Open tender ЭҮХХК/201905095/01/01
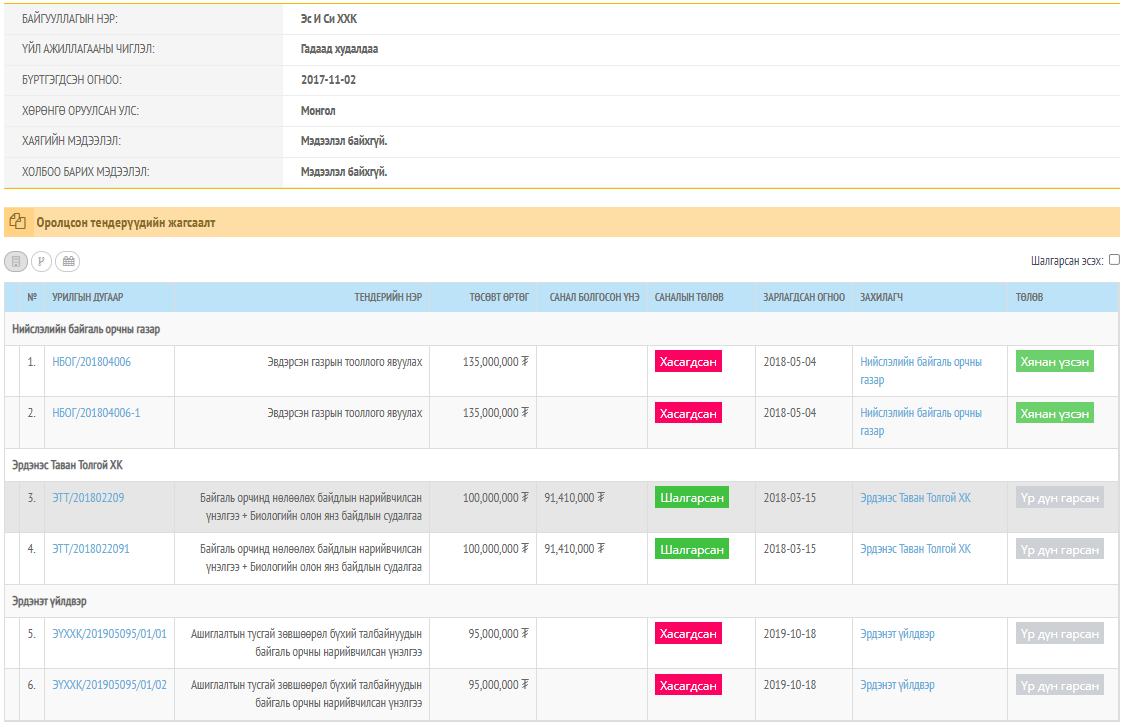The width and height of the screenshot is (1124, 726). coord(110,634)
